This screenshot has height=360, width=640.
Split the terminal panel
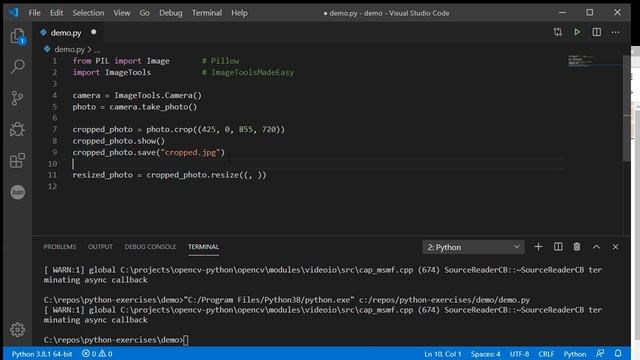point(558,247)
